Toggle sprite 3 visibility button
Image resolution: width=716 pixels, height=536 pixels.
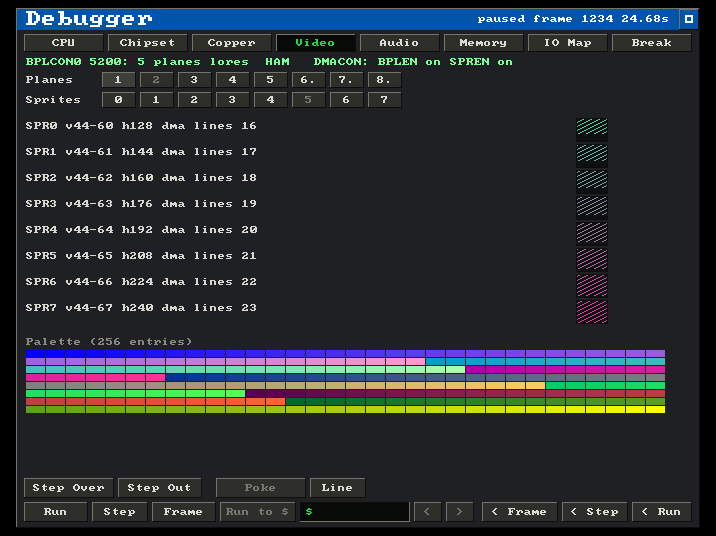(232, 100)
